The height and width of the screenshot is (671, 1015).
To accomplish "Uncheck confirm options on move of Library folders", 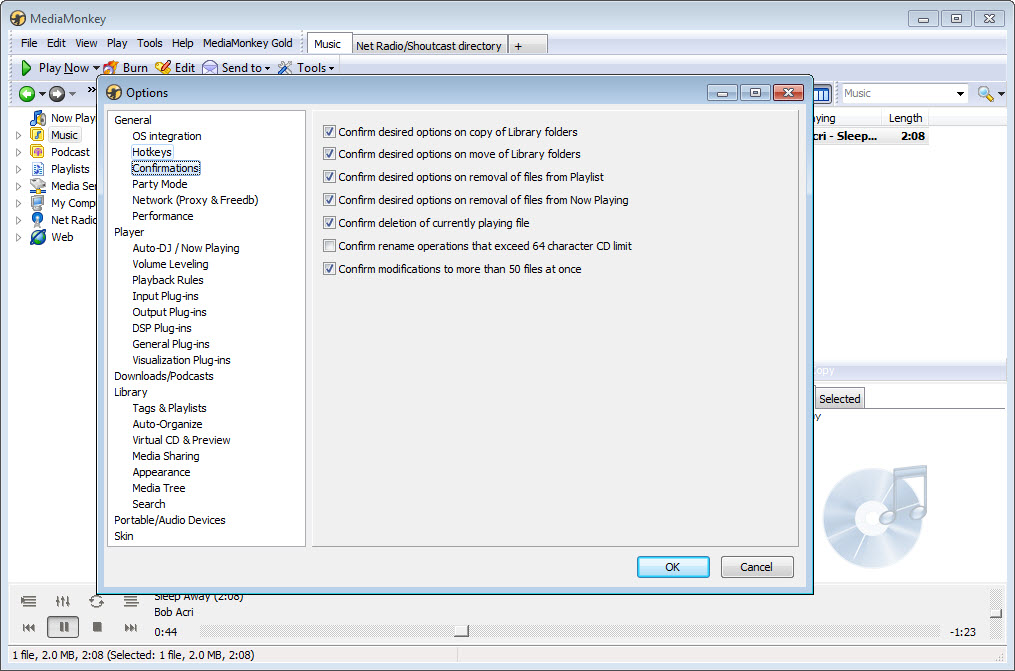I will [329, 154].
